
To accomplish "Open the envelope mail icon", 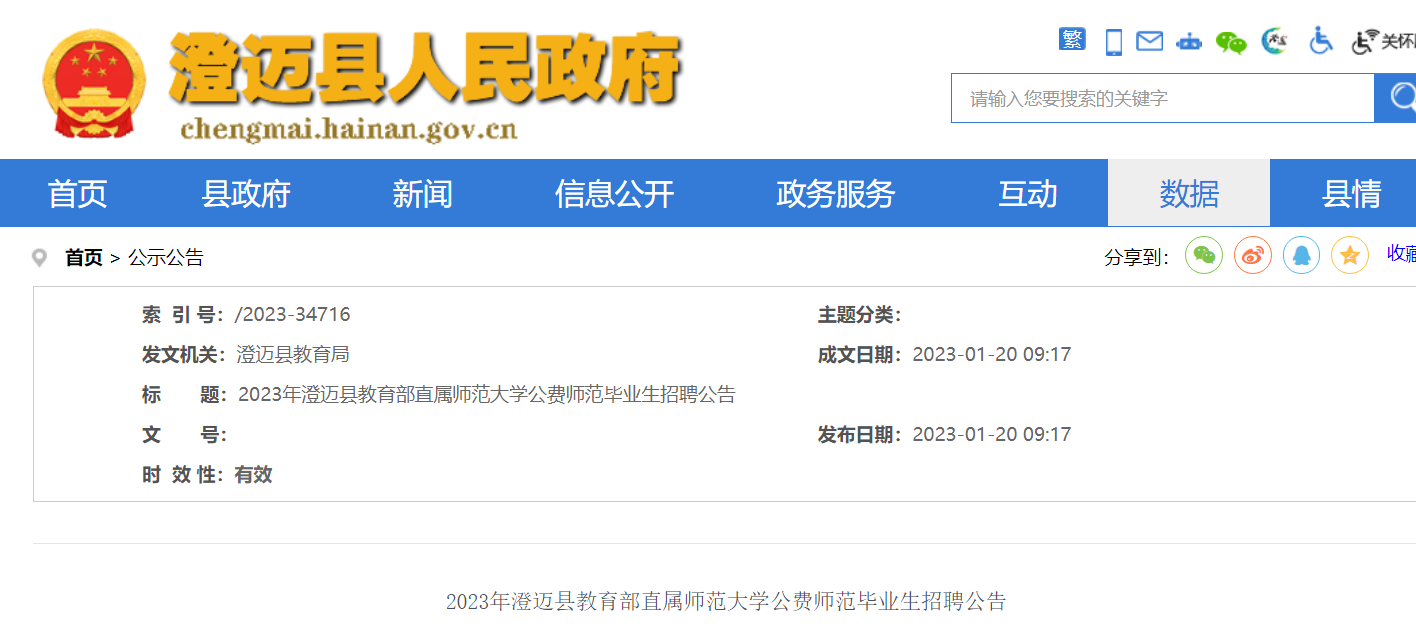I will pyautogui.click(x=1150, y=41).
